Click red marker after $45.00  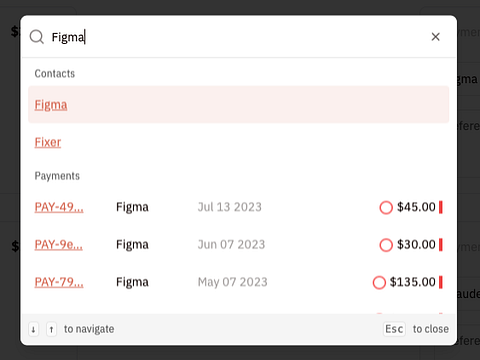point(441,207)
